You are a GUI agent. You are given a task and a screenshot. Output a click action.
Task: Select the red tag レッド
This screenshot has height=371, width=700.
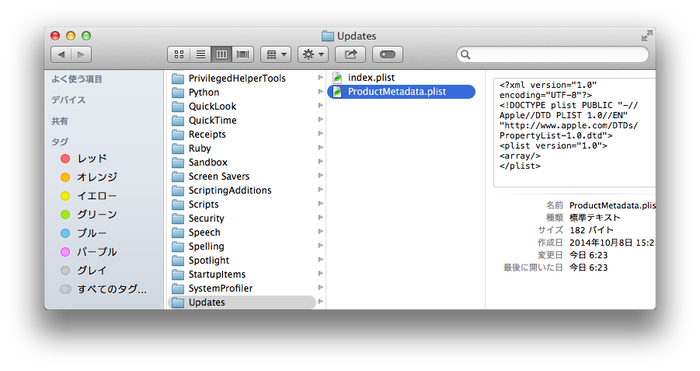click(x=84, y=158)
